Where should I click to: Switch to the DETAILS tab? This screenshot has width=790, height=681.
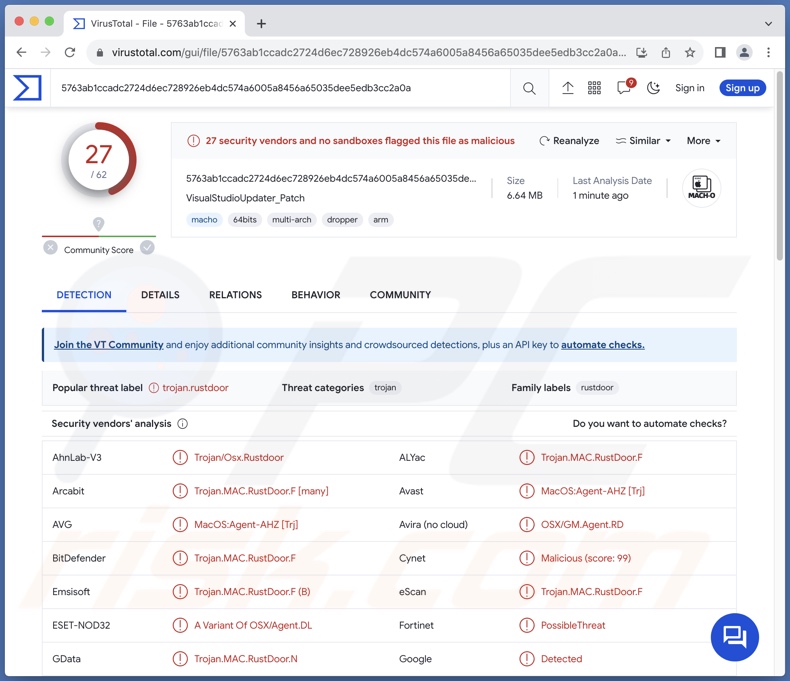(x=160, y=295)
